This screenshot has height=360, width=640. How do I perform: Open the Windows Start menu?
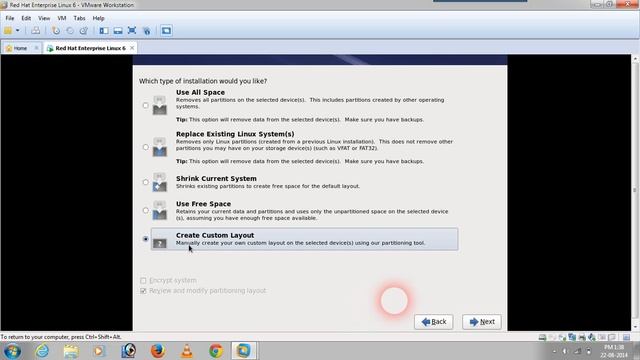[x=12, y=351]
